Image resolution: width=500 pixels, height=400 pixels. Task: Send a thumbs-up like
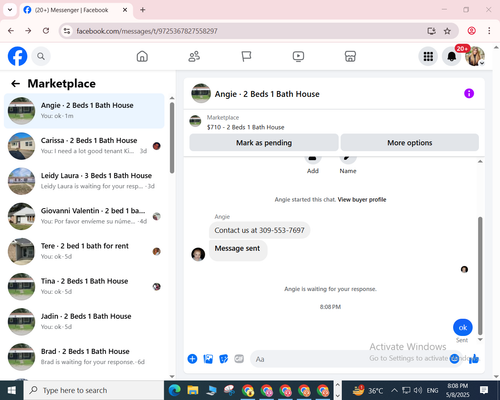click(474, 359)
